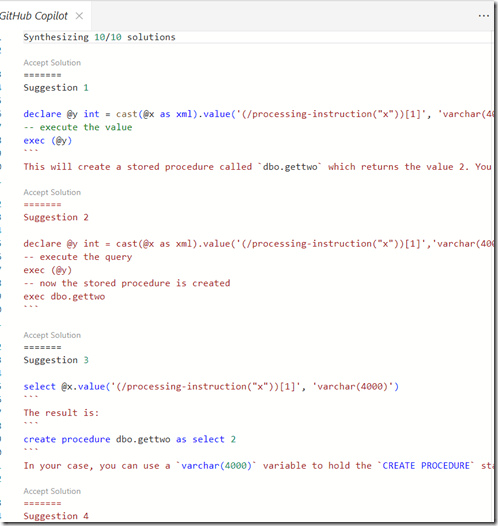Click 'exec (@y)' line in Suggestion 1
The image size is (498, 526).
pos(48,141)
